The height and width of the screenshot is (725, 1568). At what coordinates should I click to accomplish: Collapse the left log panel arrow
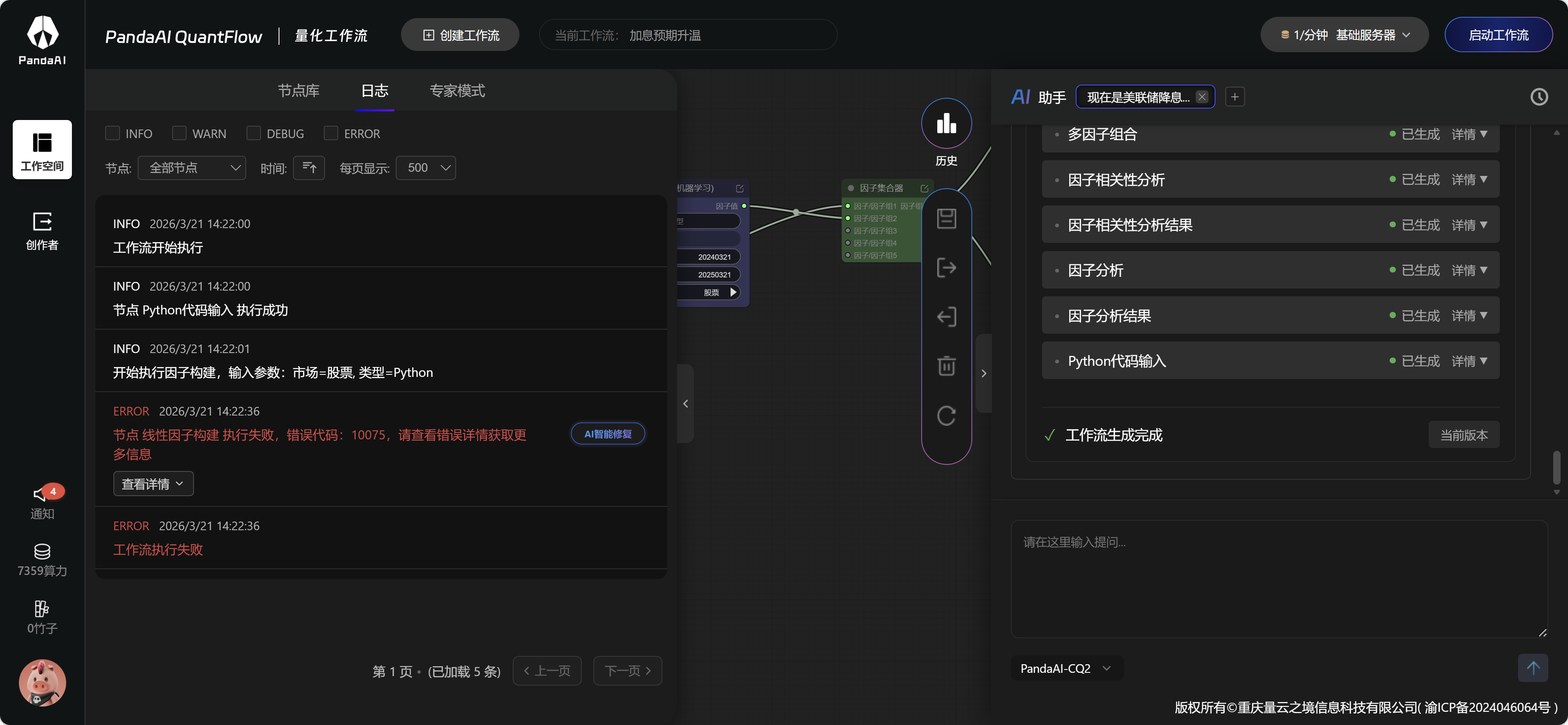[x=685, y=404]
